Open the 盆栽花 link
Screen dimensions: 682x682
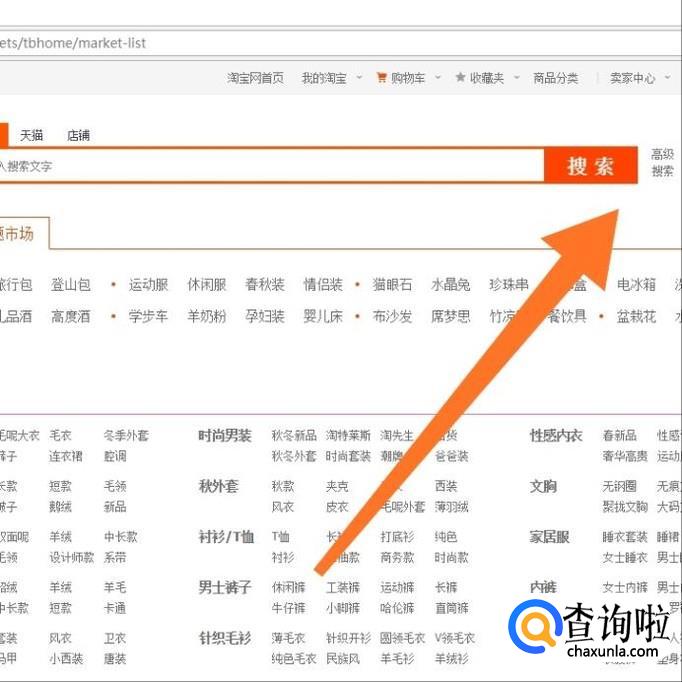(636, 316)
